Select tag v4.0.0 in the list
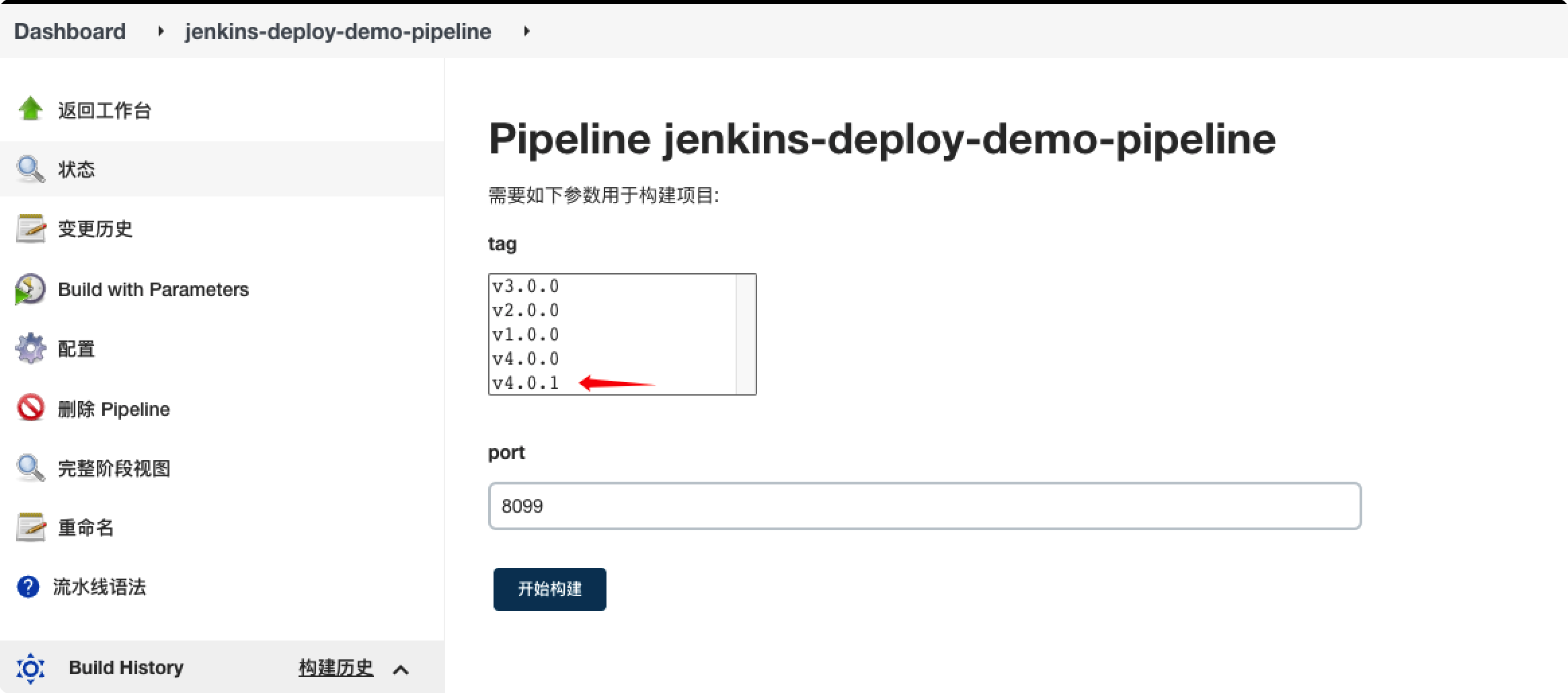The image size is (1568, 693). click(x=613, y=359)
